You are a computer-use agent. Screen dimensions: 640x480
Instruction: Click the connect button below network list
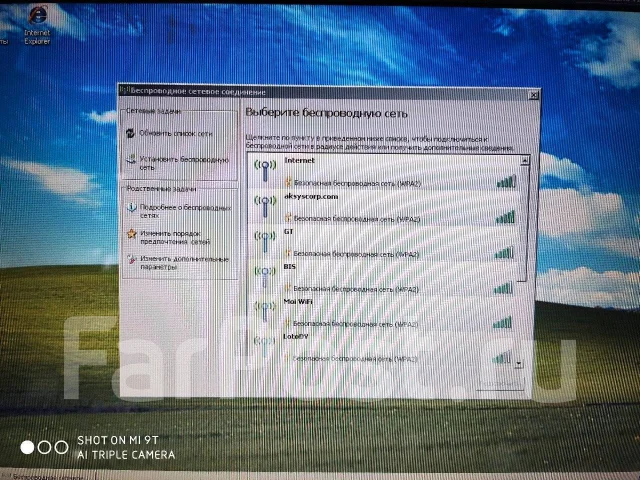pos(500,384)
